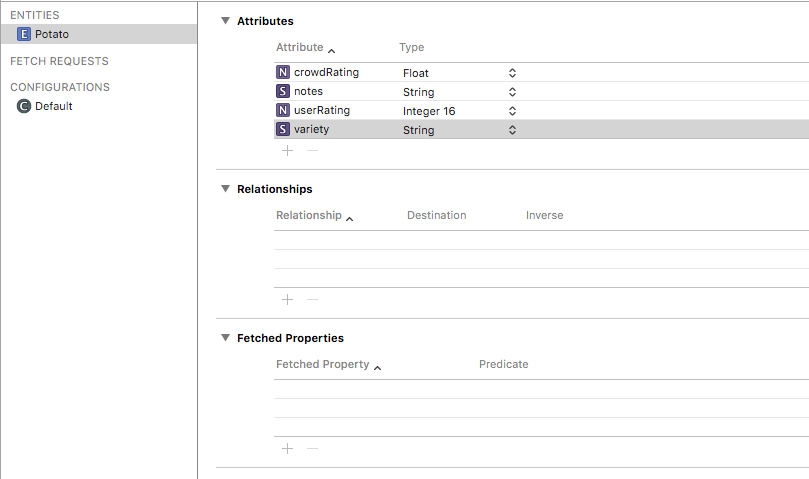The image size is (809, 479).
Task: Click the variety string type icon
Action: pyautogui.click(x=283, y=129)
